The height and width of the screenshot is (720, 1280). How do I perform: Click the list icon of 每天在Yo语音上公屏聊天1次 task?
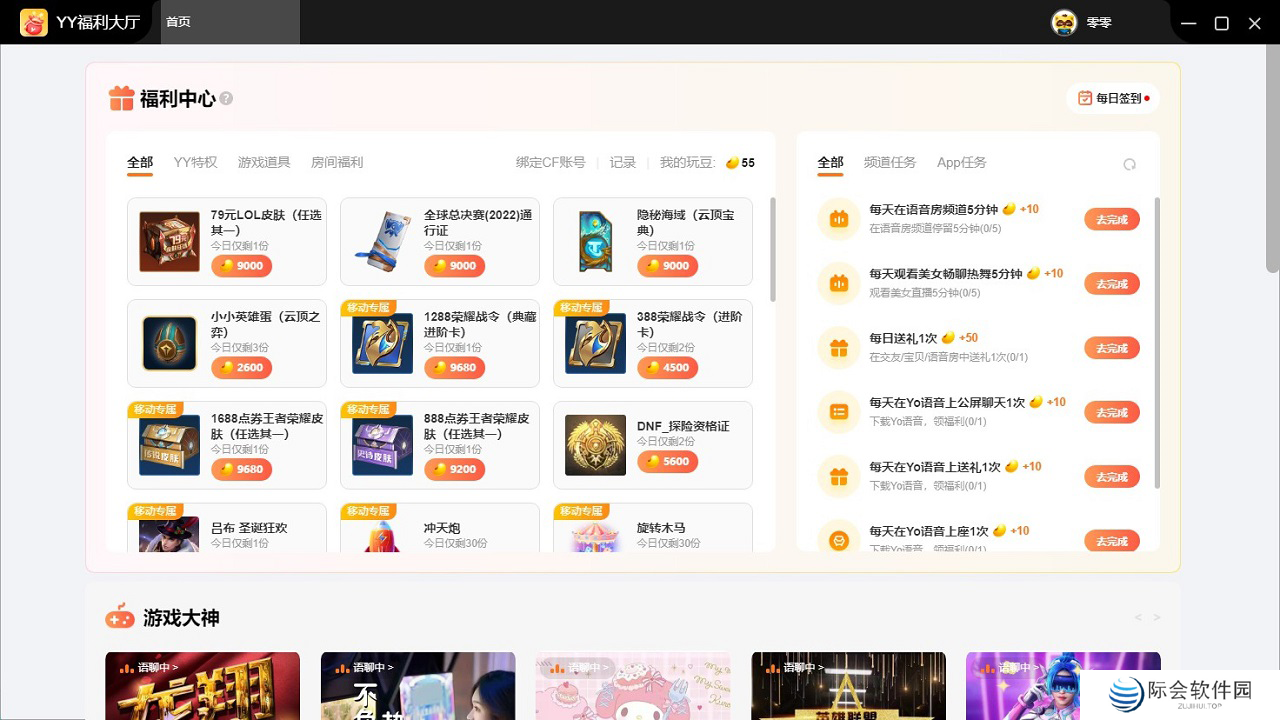[838, 411]
